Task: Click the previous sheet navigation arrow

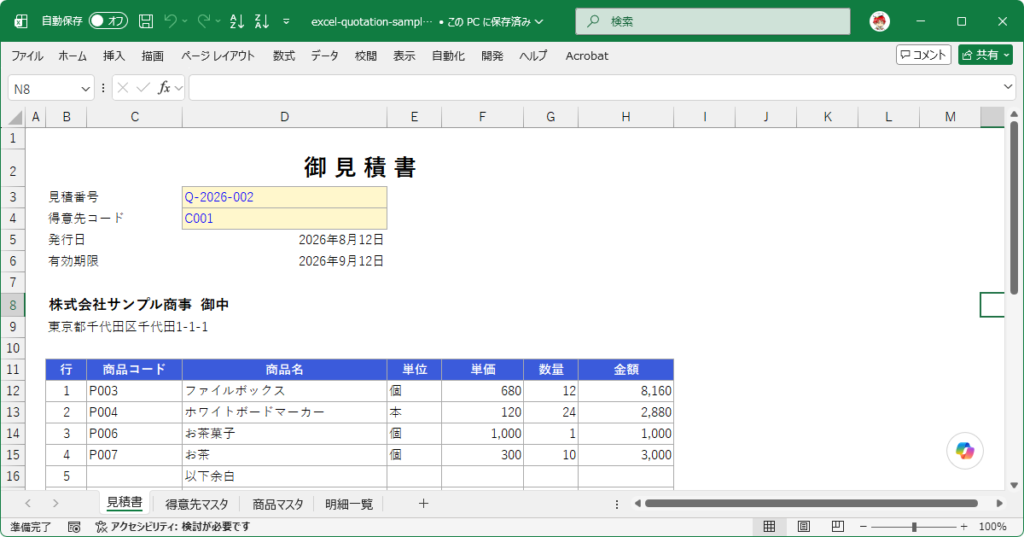Action: pos(27,503)
